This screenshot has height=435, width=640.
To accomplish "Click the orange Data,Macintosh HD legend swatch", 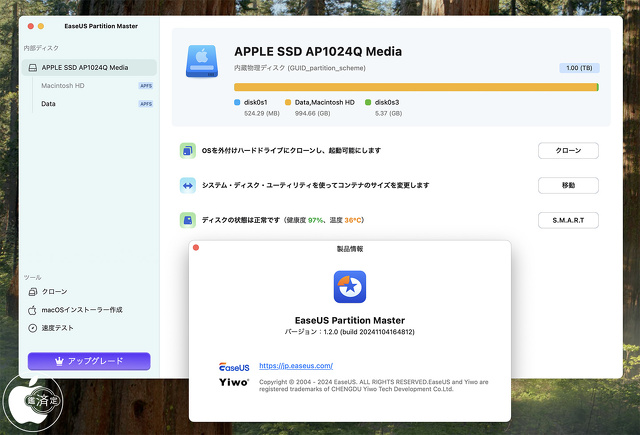I will click(288, 102).
